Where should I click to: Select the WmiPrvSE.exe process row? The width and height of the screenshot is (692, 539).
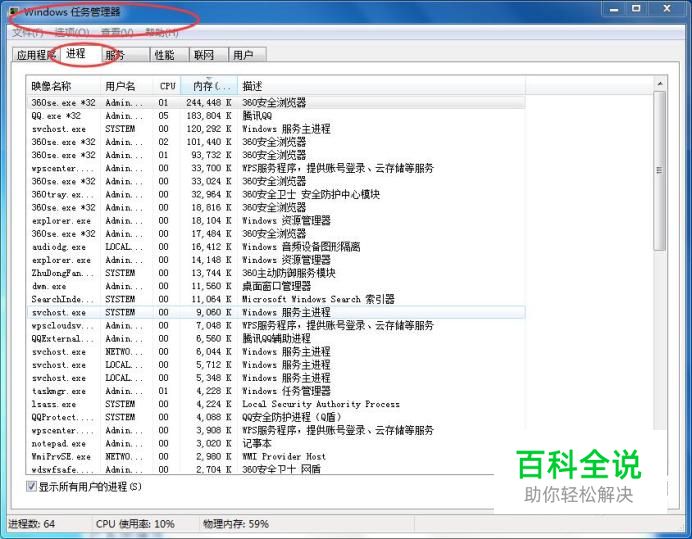[276, 456]
